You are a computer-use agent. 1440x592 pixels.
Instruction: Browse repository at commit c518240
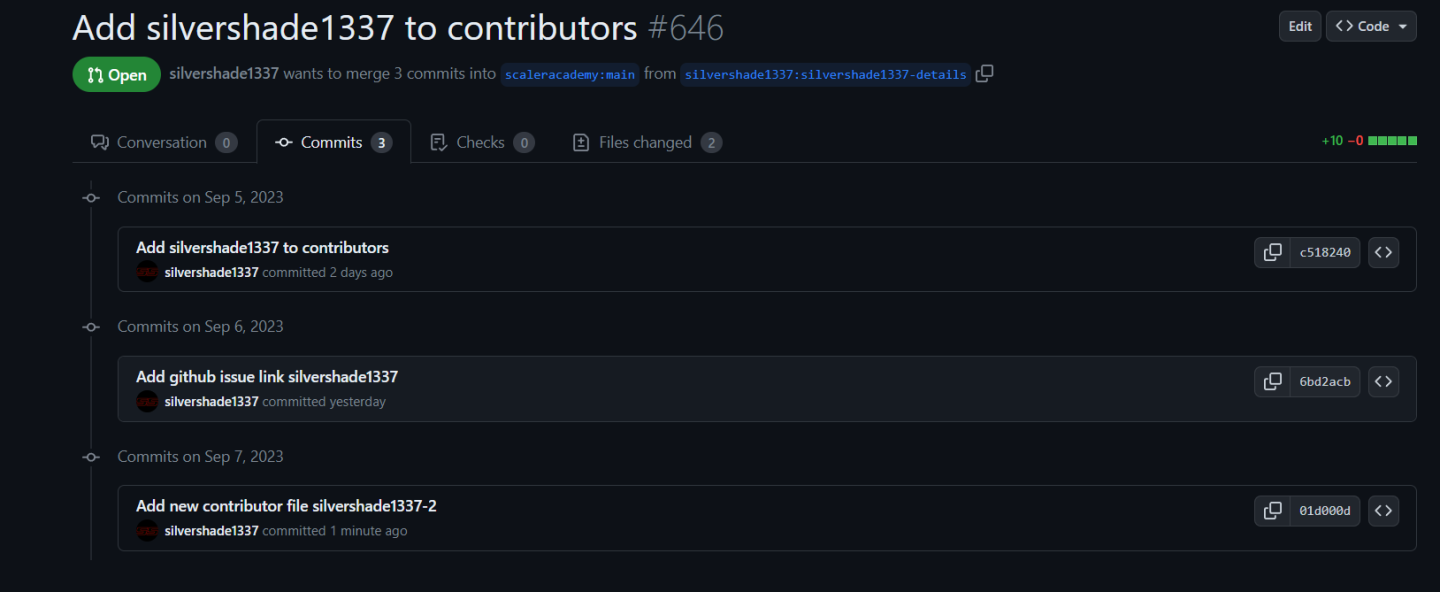coord(1384,252)
